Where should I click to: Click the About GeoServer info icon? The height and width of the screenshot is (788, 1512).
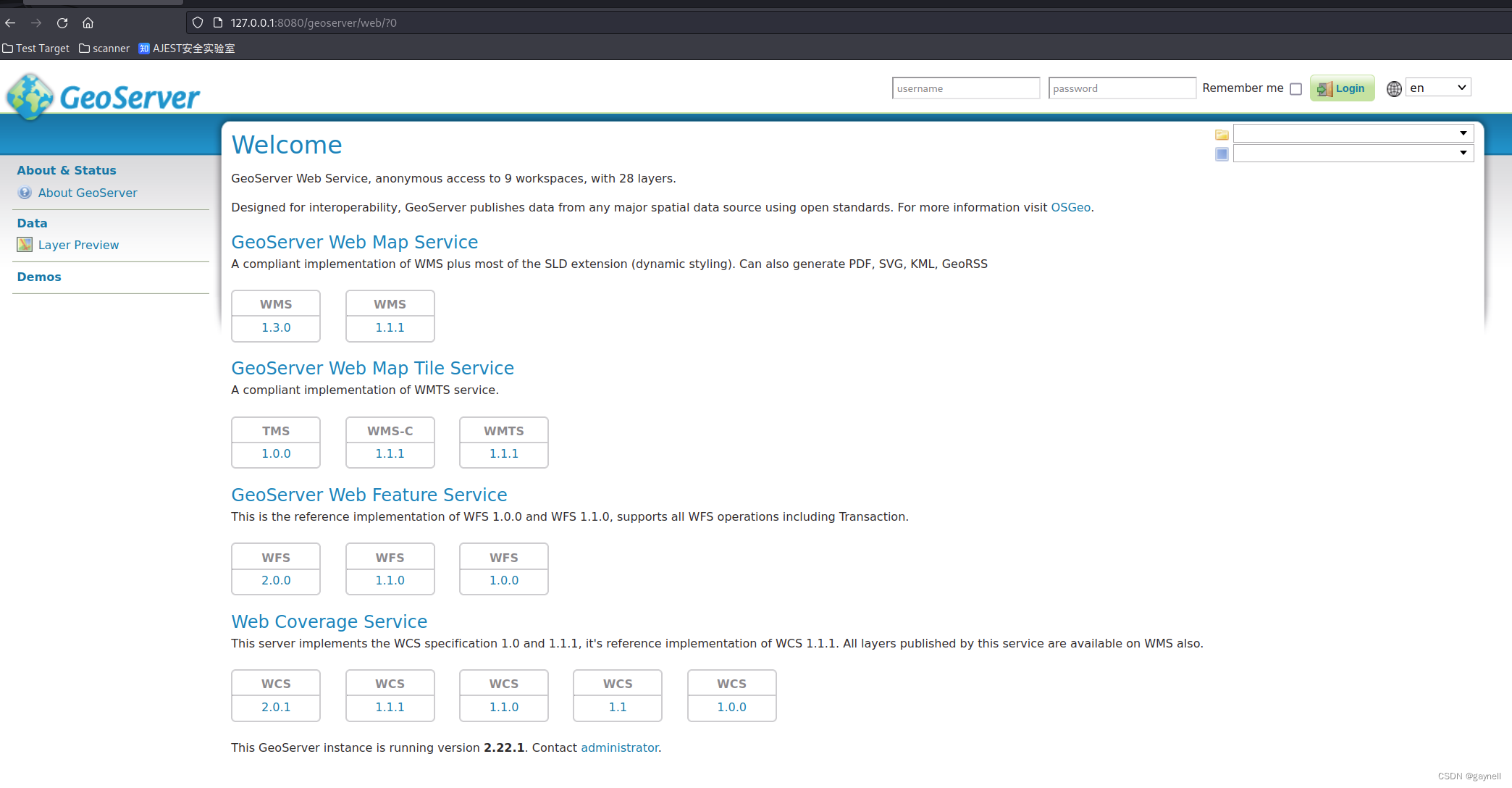click(x=25, y=193)
